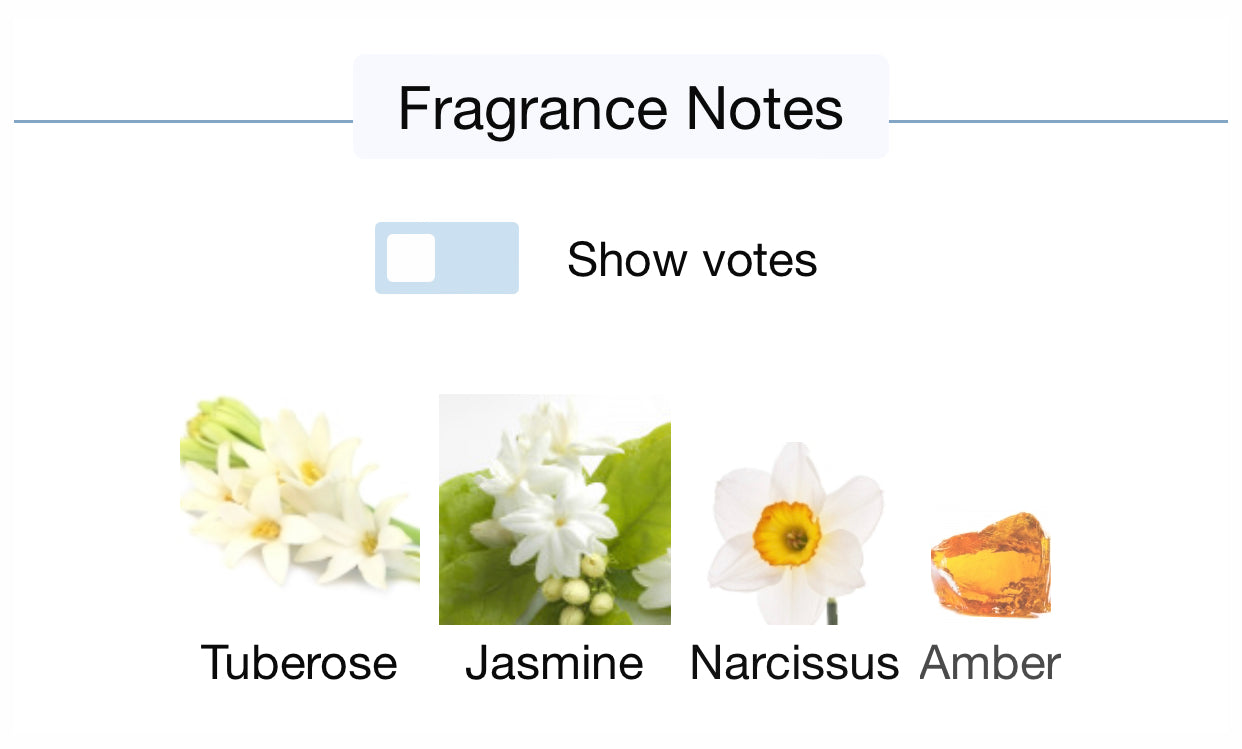Click the Jasmine note name
Viewport: 1242px width, 749px height.
click(x=554, y=663)
